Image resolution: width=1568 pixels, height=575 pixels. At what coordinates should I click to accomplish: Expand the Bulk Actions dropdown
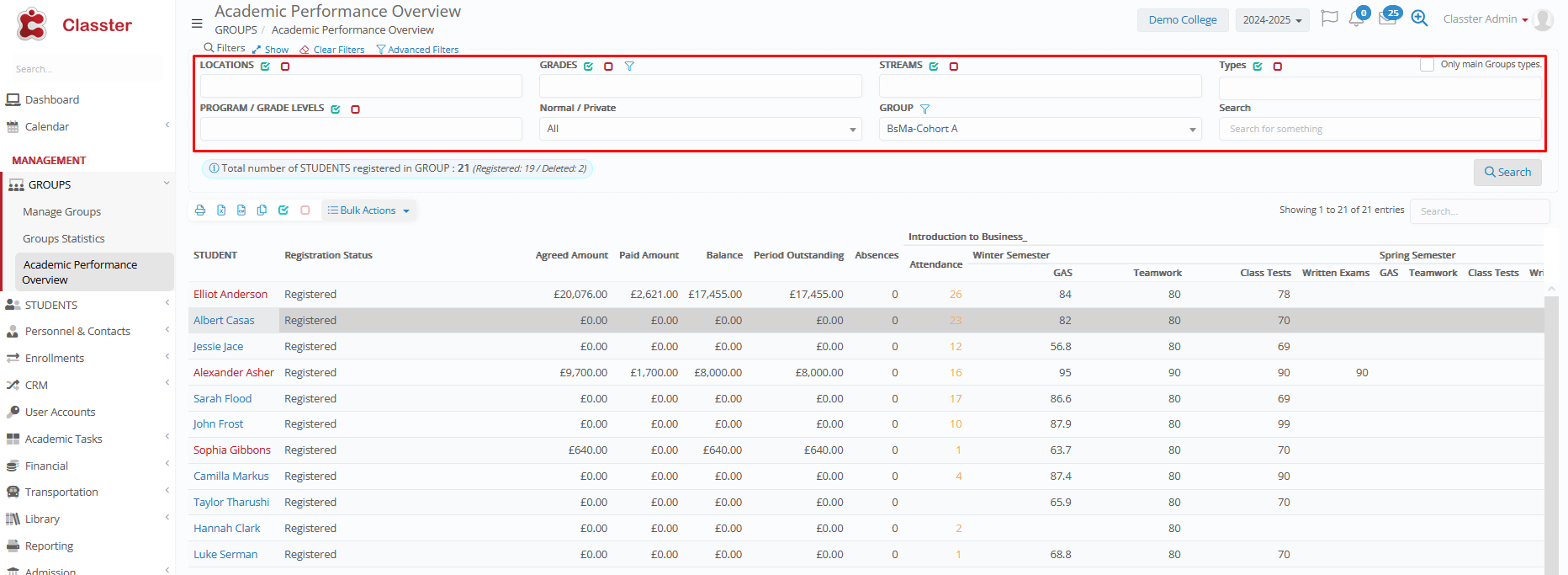[x=368, y=210]
